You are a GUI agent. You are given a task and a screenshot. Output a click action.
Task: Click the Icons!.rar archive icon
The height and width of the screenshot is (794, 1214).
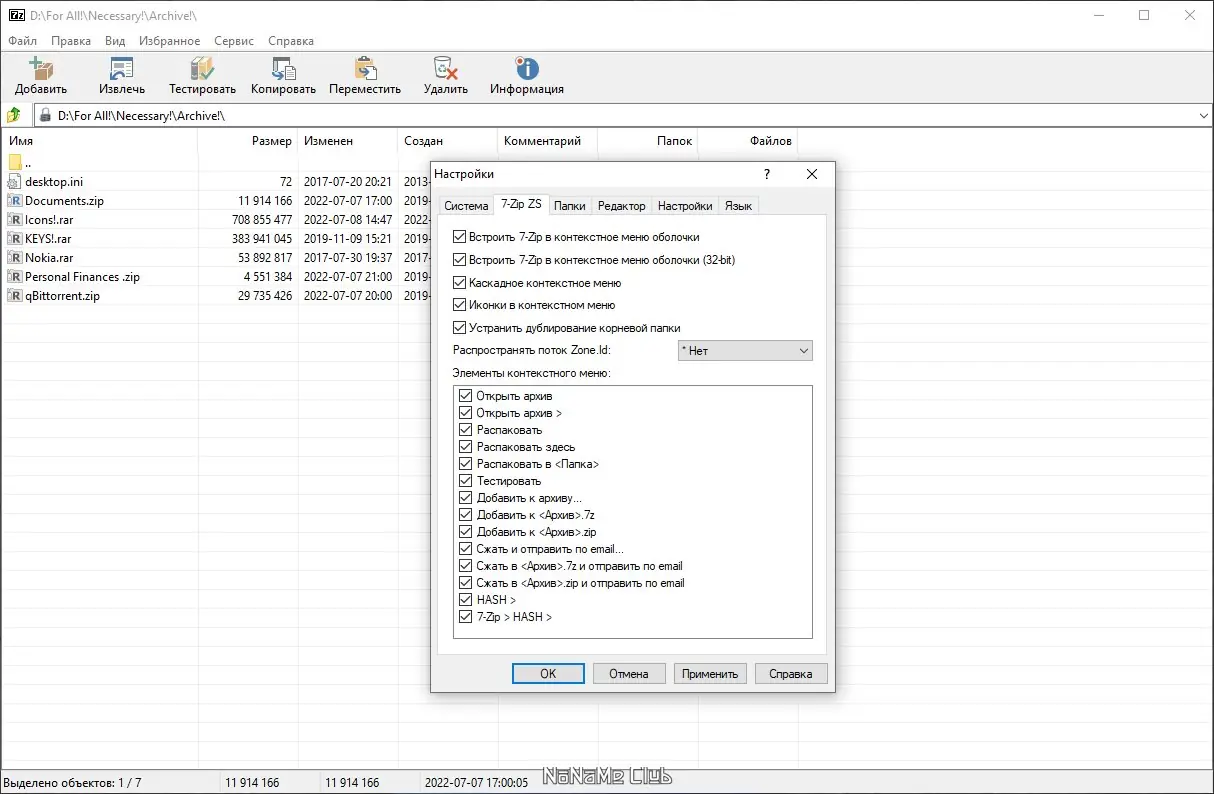click(15, 220)
